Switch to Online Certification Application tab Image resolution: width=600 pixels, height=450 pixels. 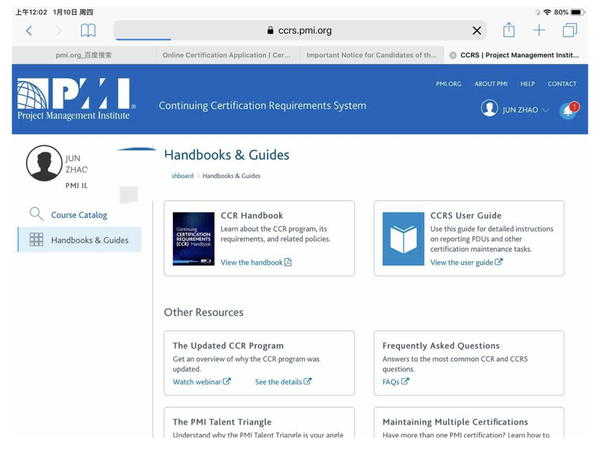click(x=228, y=55)
